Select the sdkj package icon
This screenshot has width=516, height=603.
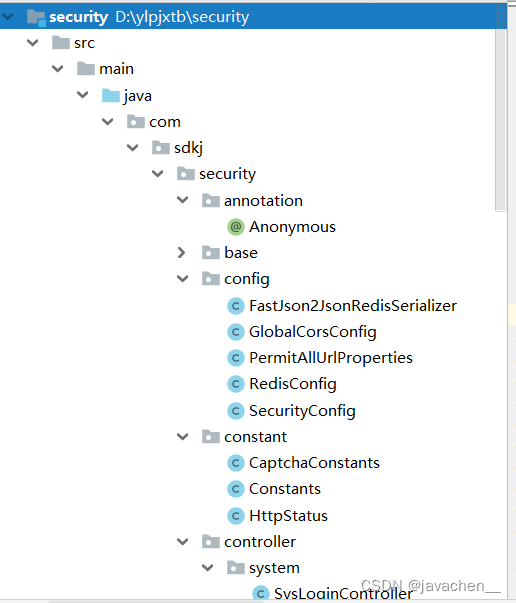(161, 148)
